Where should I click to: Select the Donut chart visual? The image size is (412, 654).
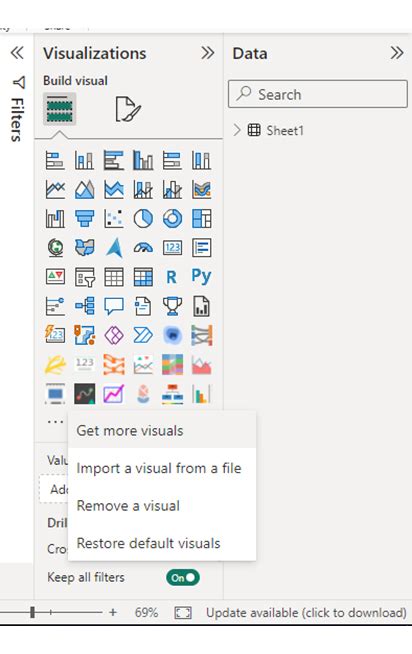click(172, 219)
